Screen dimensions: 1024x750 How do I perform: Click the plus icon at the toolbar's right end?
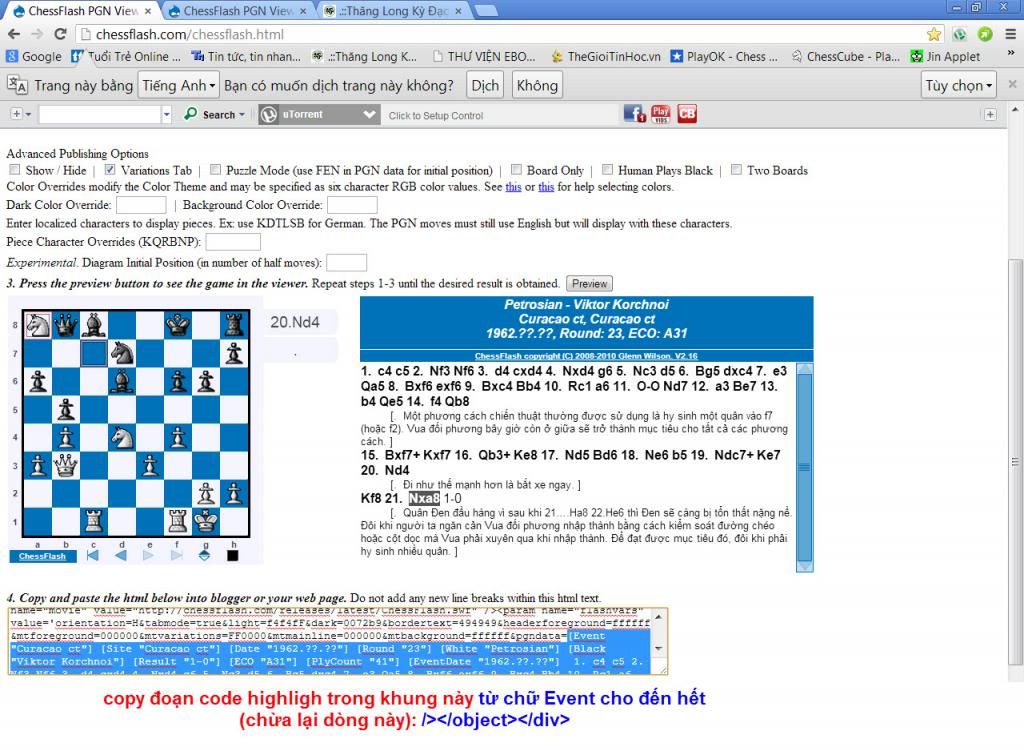pos(990,114)
